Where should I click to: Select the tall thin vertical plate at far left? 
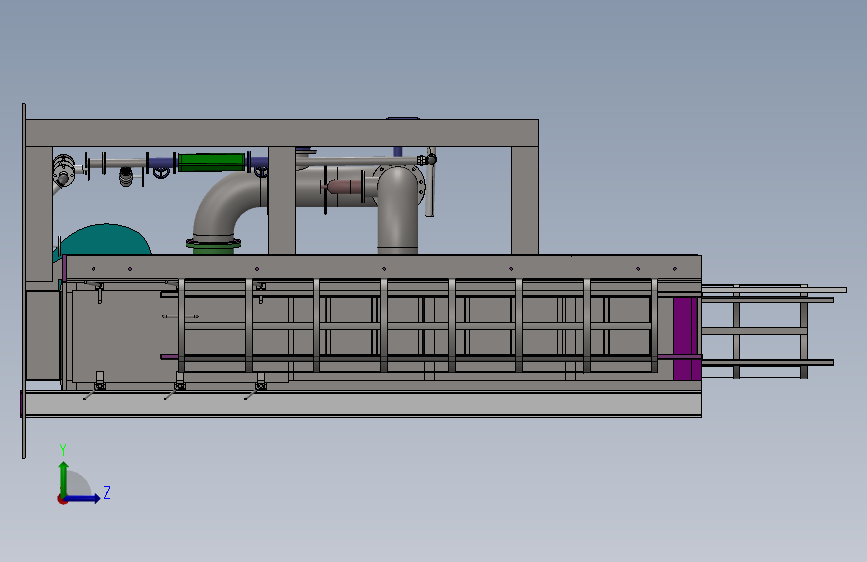24,280
